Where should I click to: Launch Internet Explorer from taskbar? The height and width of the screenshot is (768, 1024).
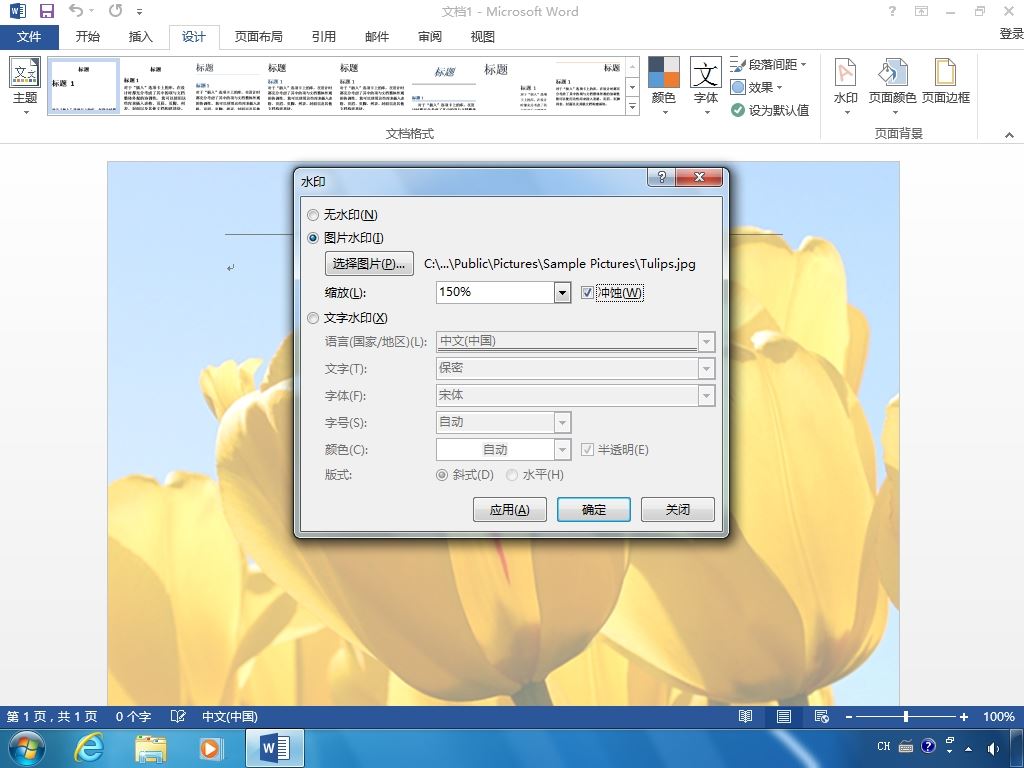click(89, 748)
